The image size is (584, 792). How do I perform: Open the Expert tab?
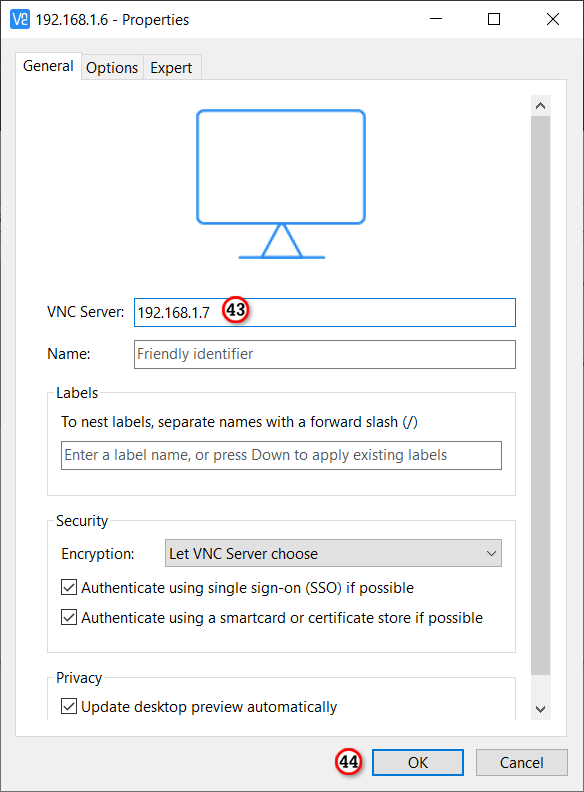[171, 68]
